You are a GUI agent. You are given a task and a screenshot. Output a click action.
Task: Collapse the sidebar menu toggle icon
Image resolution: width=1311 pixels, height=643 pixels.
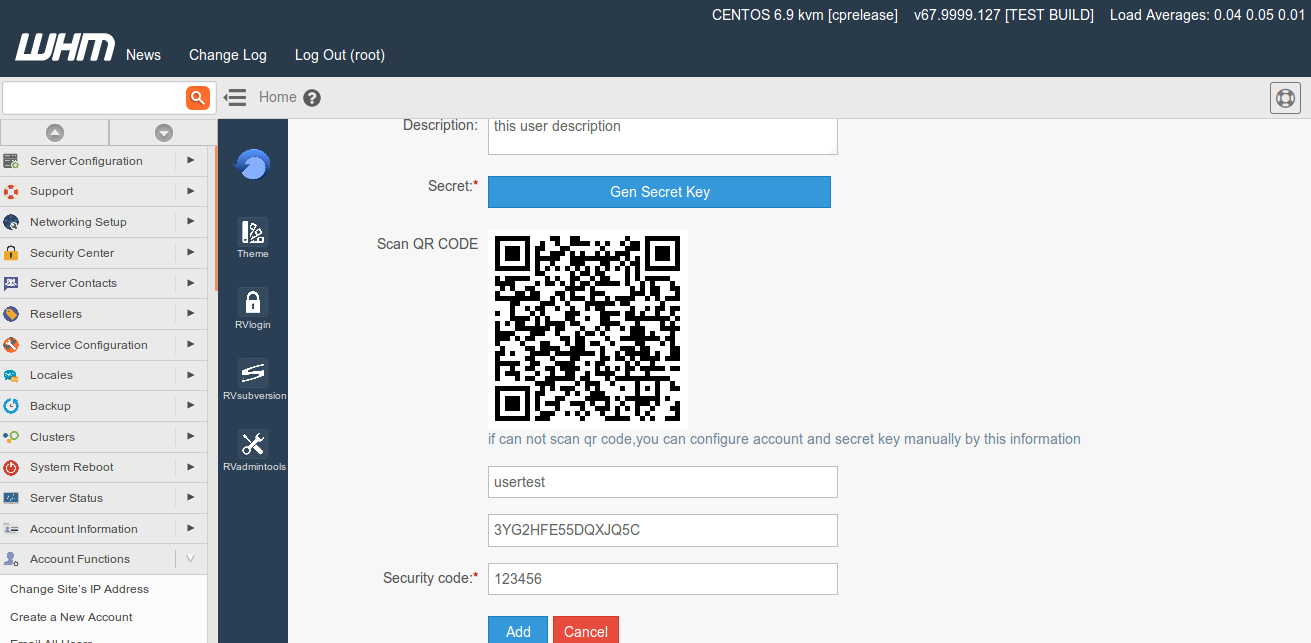click(235, 97)
